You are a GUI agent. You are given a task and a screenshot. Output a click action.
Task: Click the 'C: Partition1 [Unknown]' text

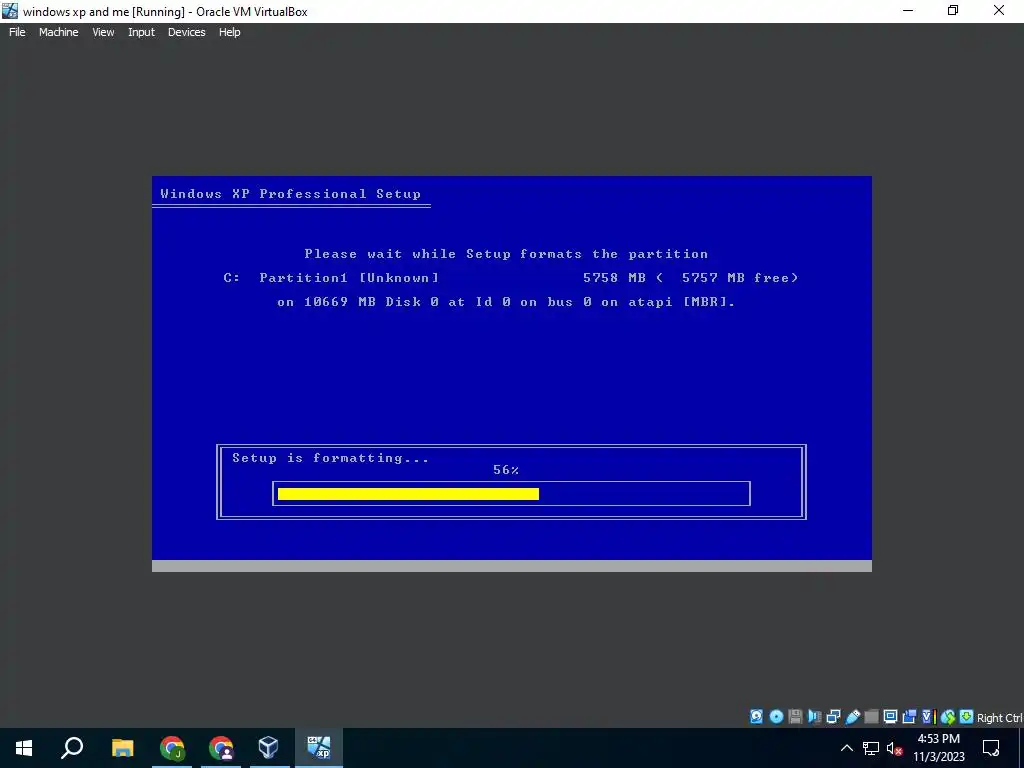tap(331, 278)
